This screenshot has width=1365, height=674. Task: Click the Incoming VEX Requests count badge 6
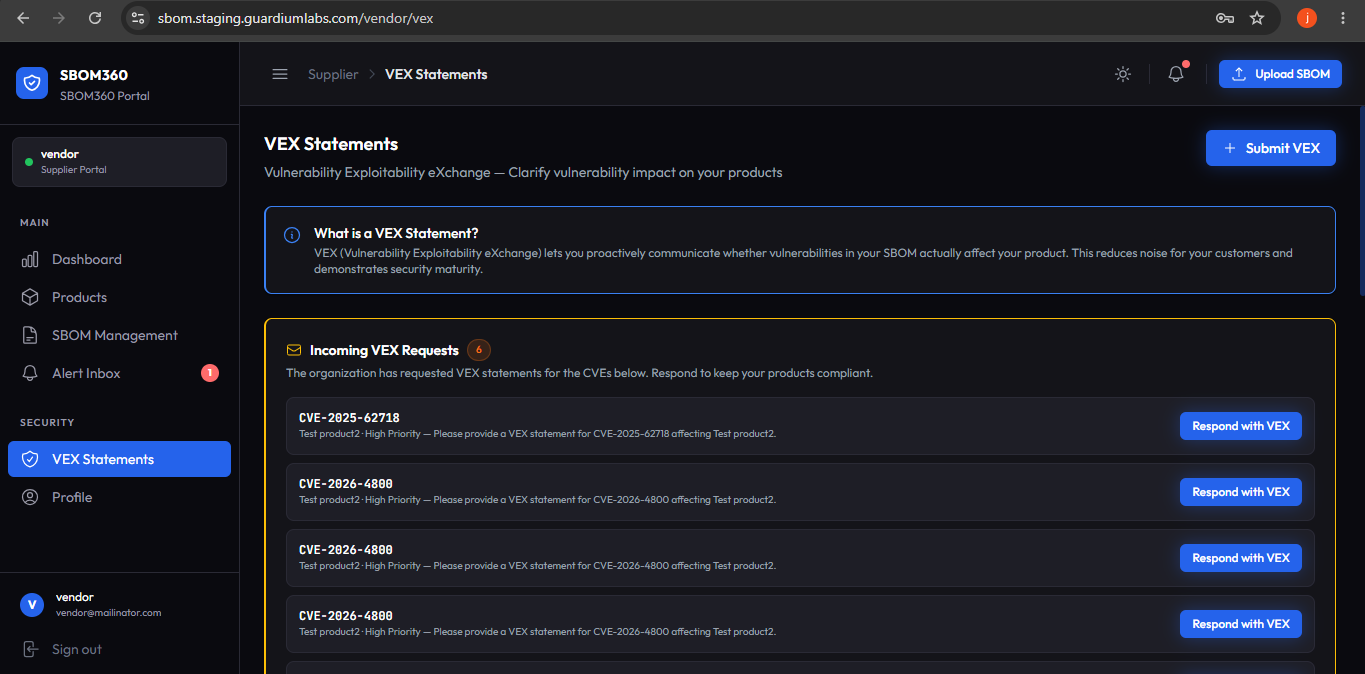[479, 350]
